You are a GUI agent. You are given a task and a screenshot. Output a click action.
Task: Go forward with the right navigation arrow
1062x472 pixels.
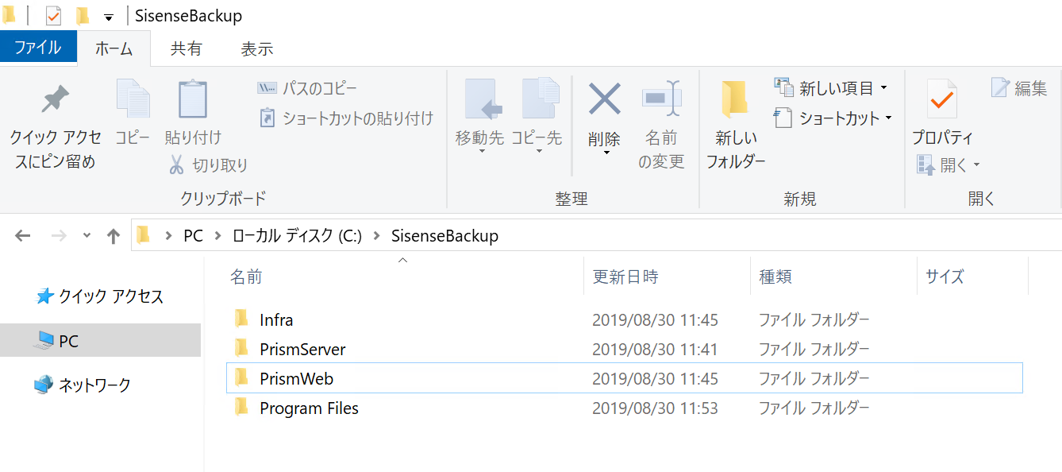coord(60,236)
